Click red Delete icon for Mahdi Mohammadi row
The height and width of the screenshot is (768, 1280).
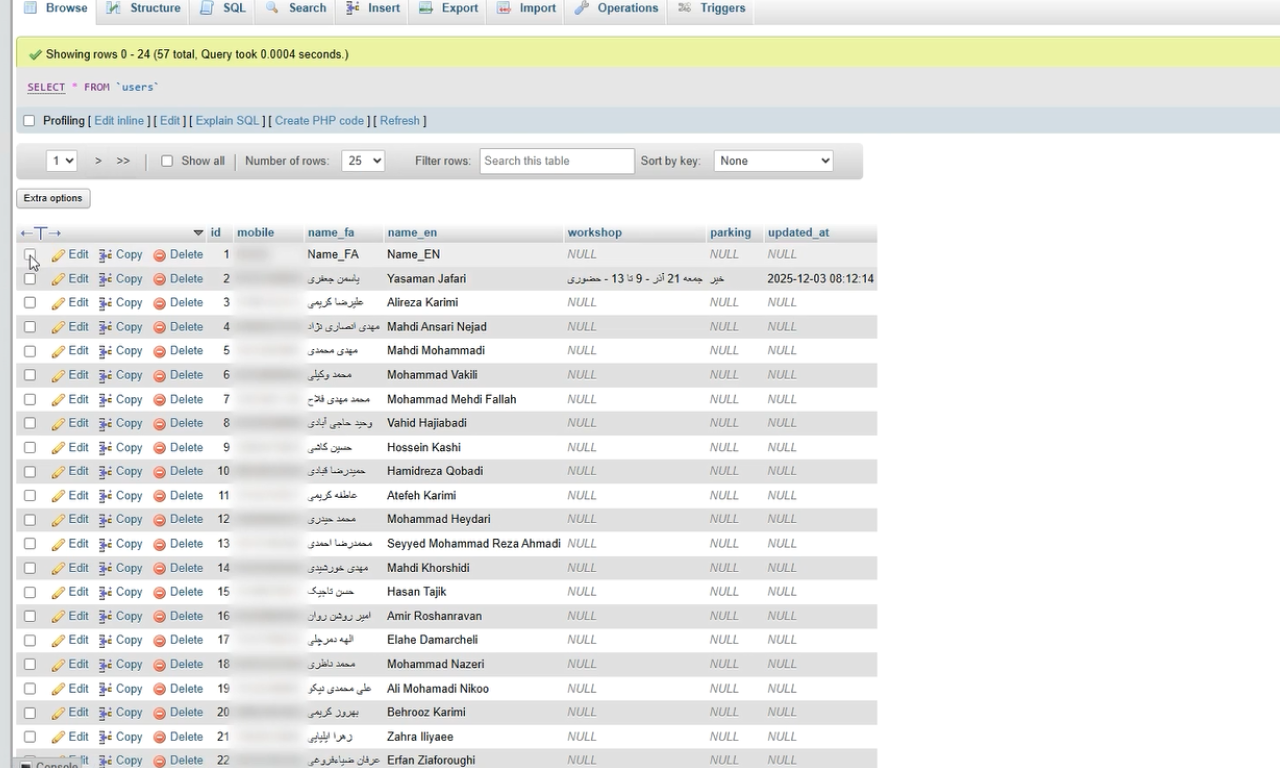click(x=160, y=351)
